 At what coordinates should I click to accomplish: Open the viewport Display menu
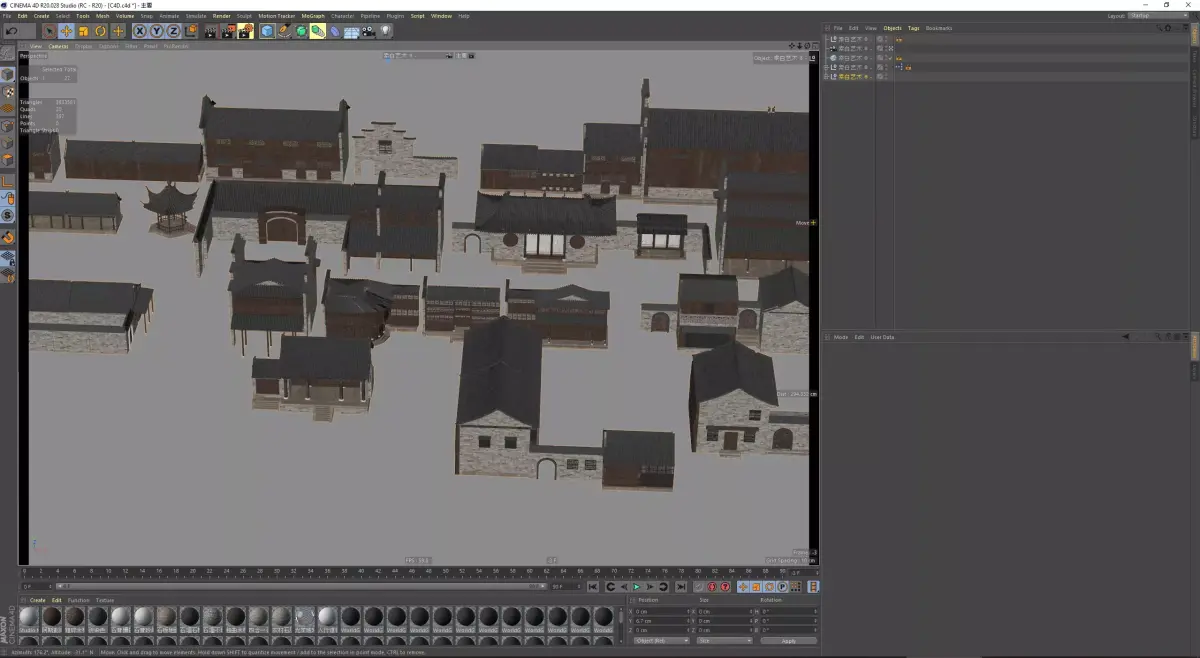tap(84, 46)
